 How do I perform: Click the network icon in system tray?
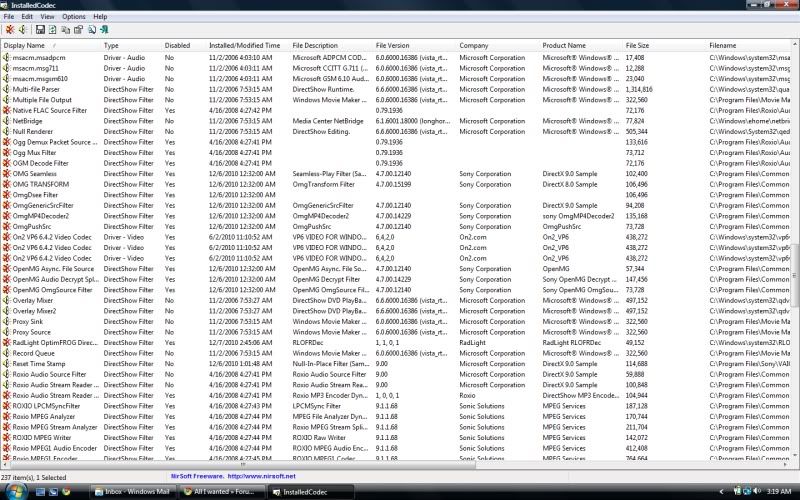747,491
